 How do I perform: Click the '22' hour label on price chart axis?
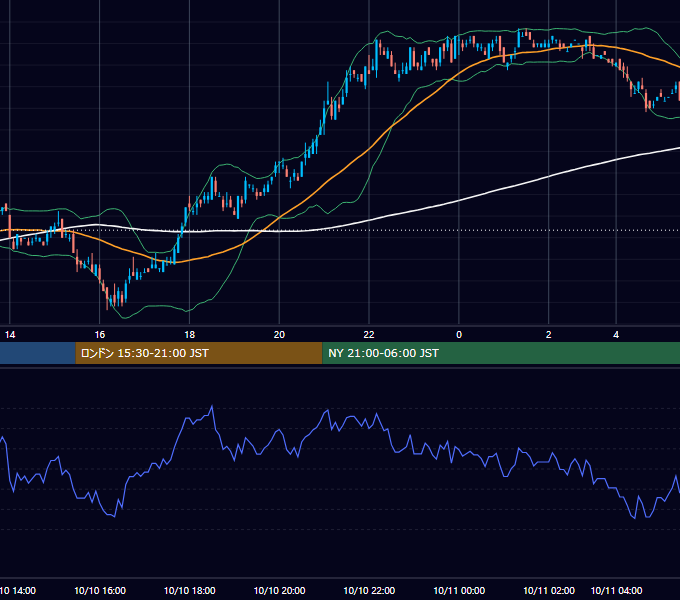[369, 335]
